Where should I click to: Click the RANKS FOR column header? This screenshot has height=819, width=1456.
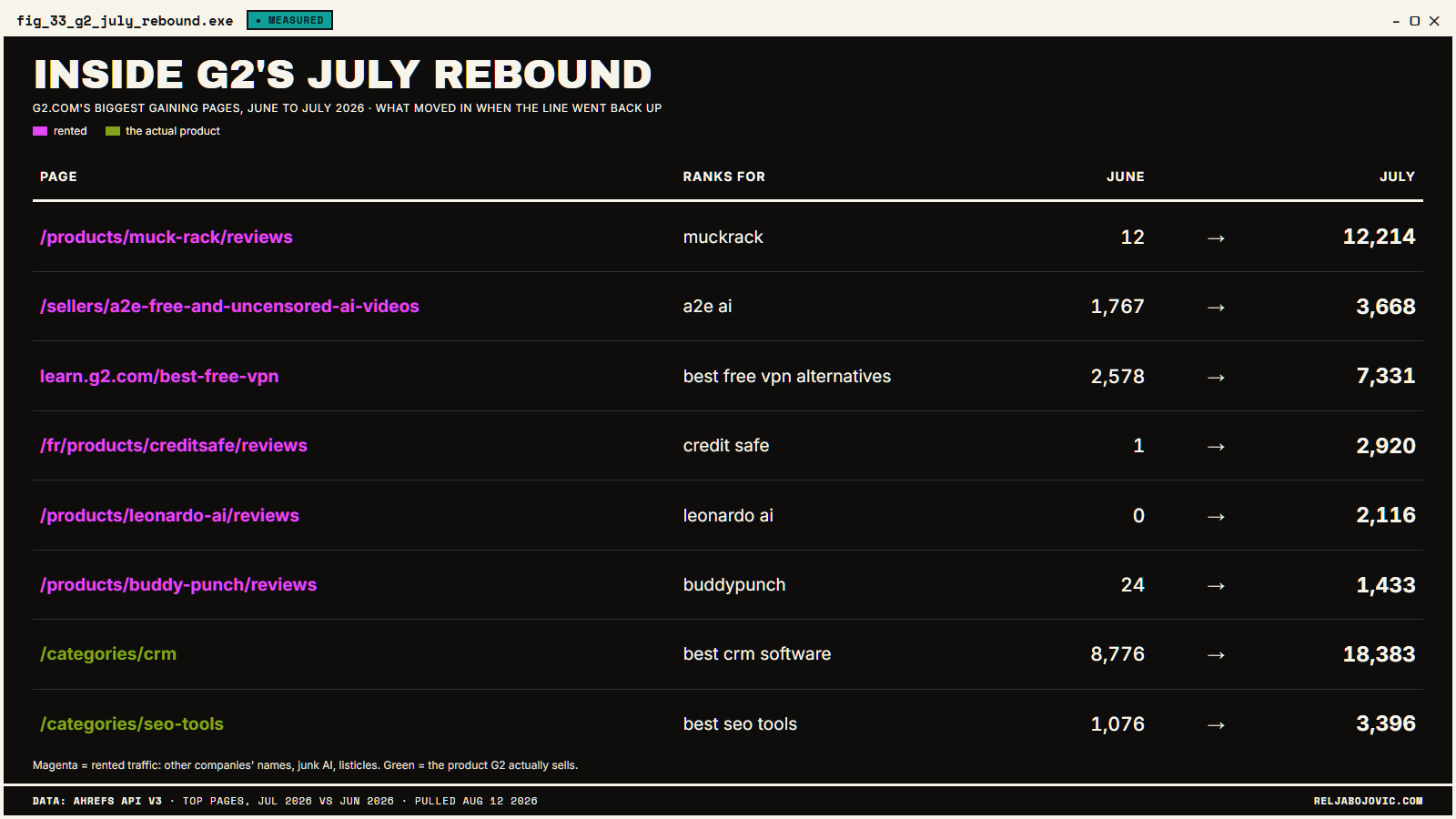(724, 177)
